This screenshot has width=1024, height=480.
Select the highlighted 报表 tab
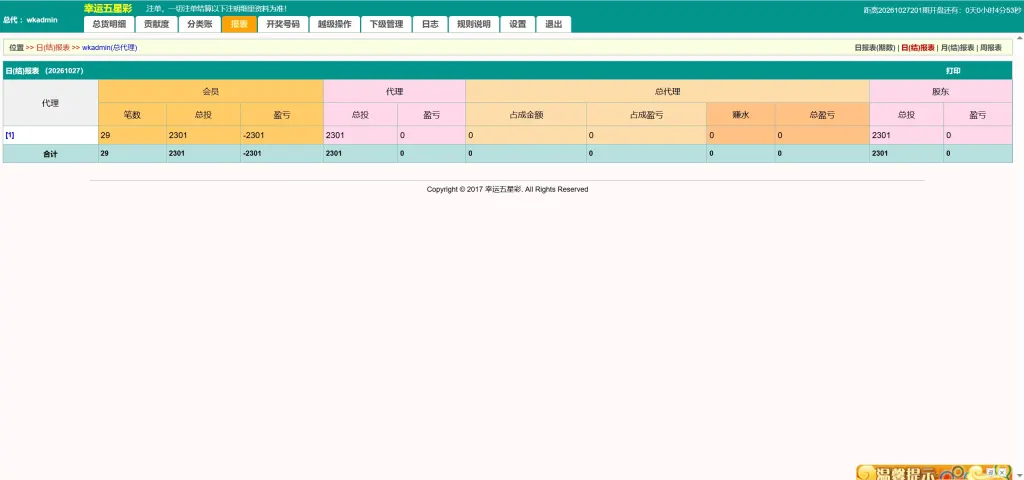point(239,24)
